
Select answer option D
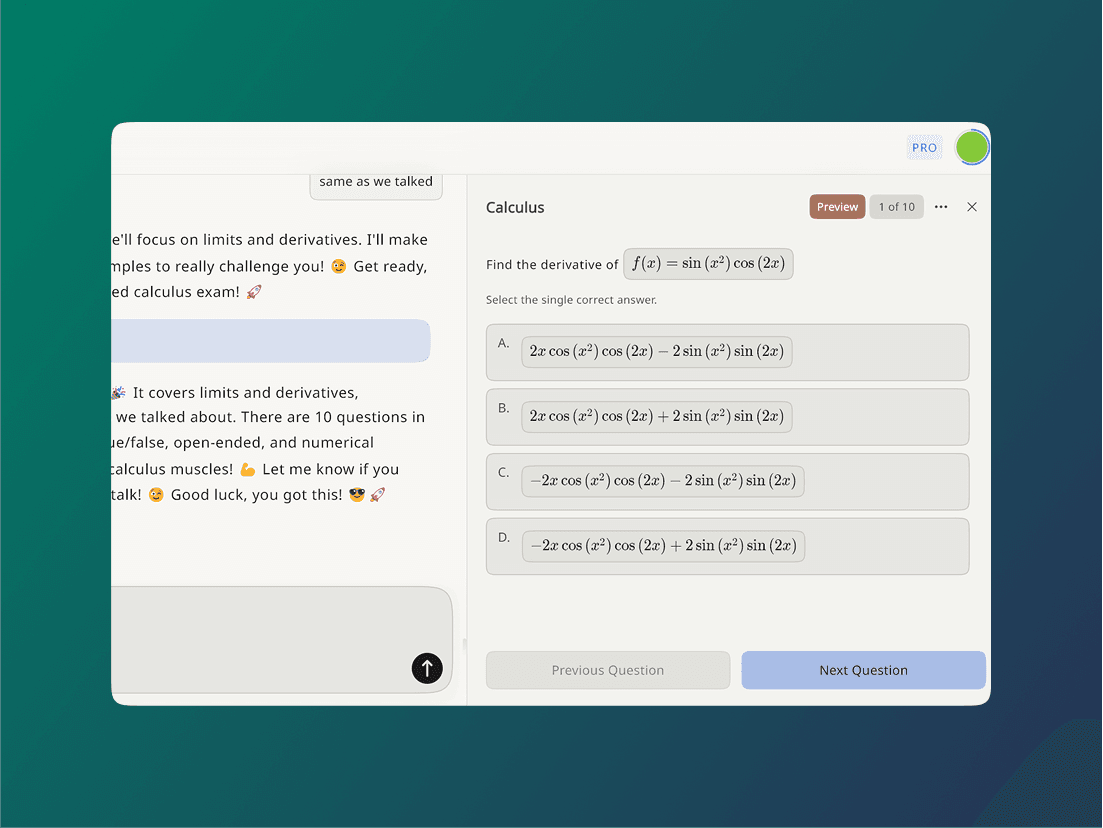[x=727, y=546]
